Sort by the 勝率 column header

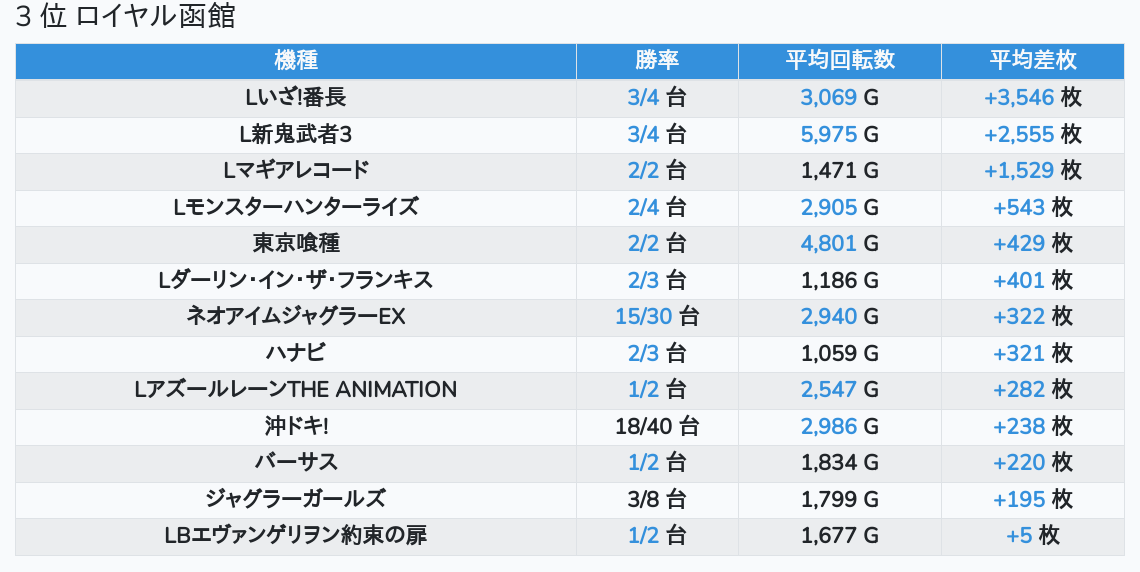coord(657,60)
